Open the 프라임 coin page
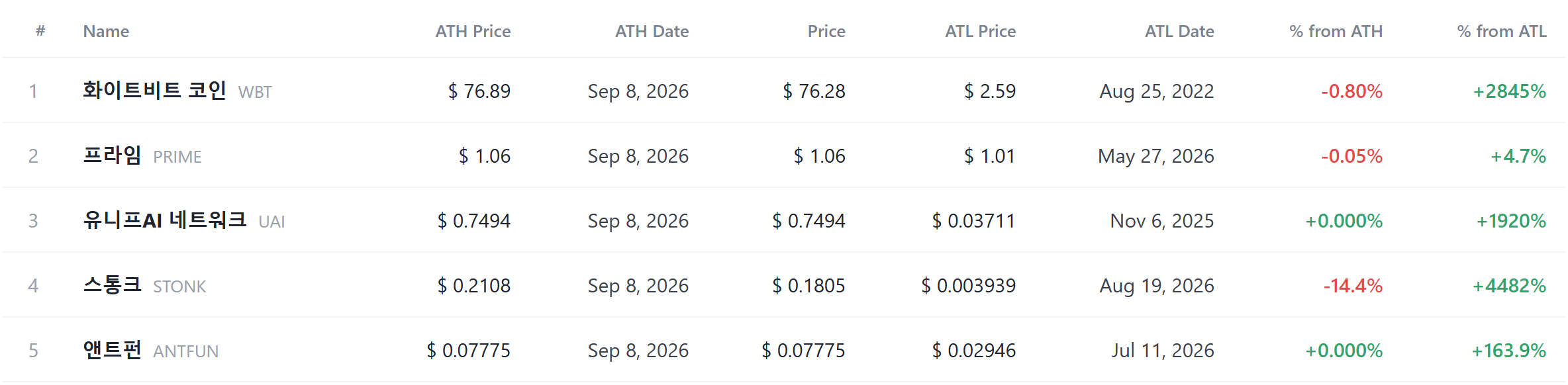This screenshot has height=385, width=1568. [112, 155]
